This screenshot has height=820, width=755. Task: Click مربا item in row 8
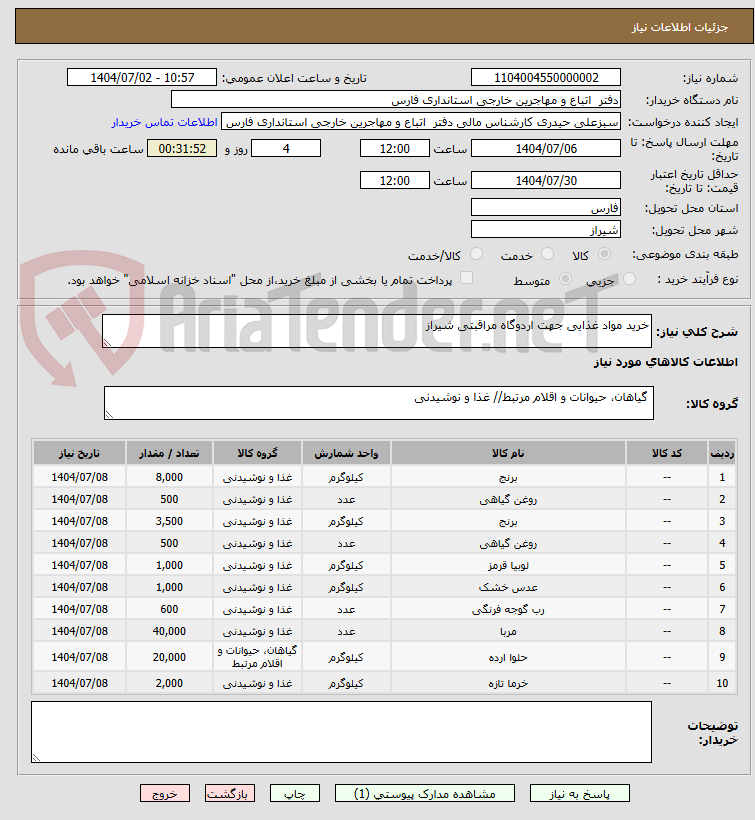click(x=508, y=631)
